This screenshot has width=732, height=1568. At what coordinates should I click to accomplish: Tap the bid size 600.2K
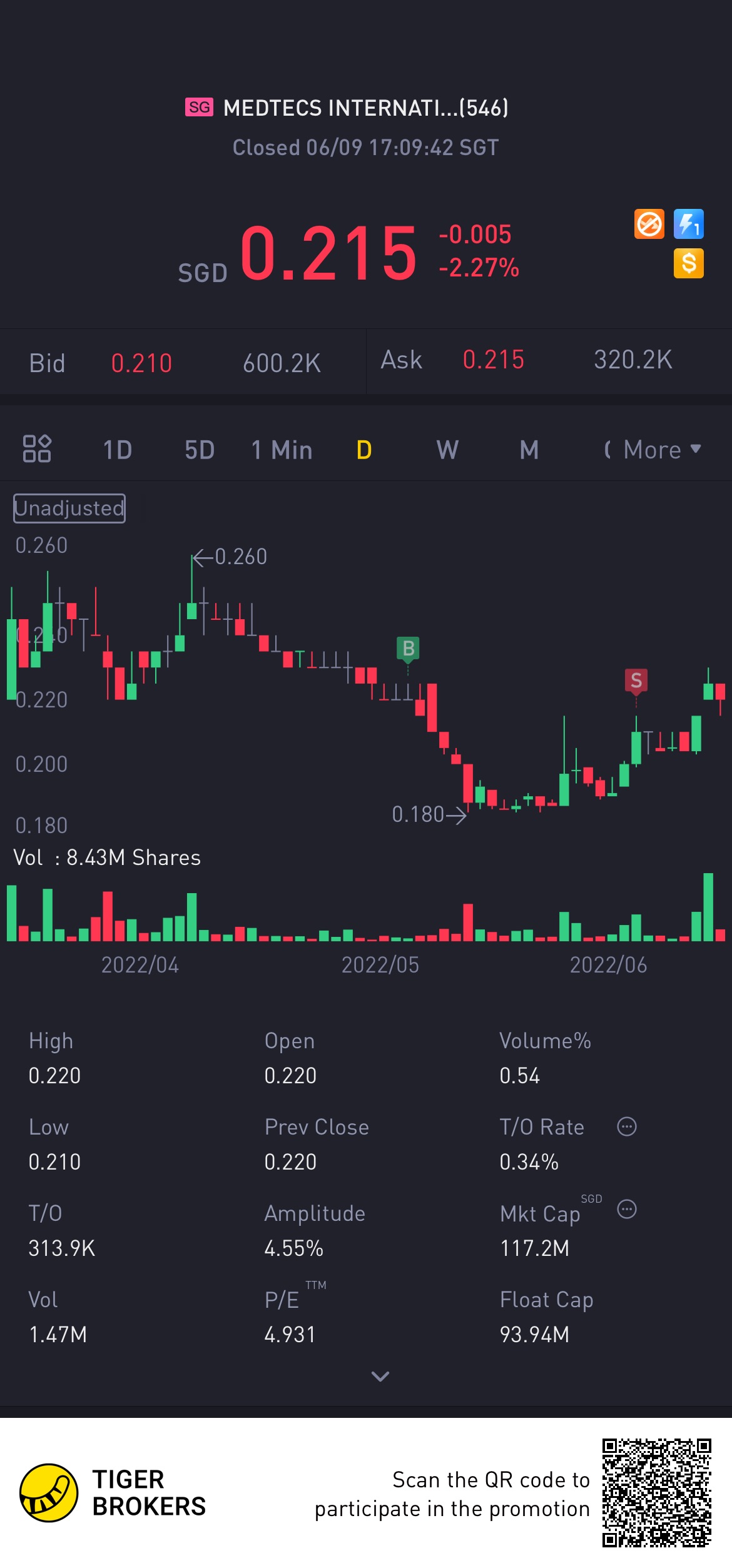click(x=282, y=363)
